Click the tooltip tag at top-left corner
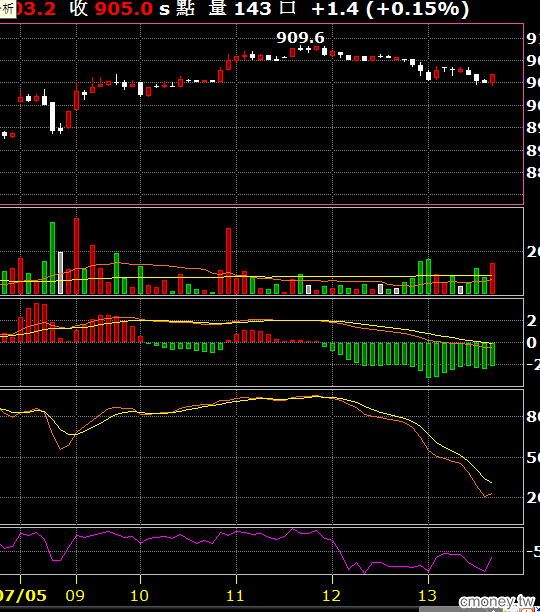Screen dimensions: 540x612 (x=7, y=8)
